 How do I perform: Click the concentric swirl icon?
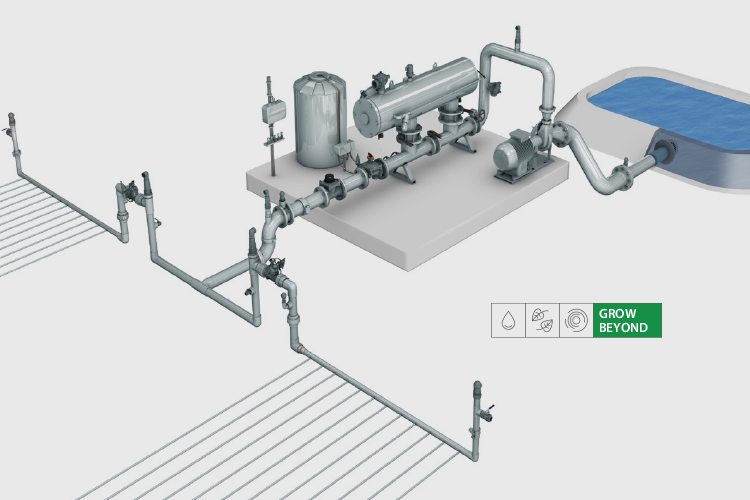tap(576, 320)
